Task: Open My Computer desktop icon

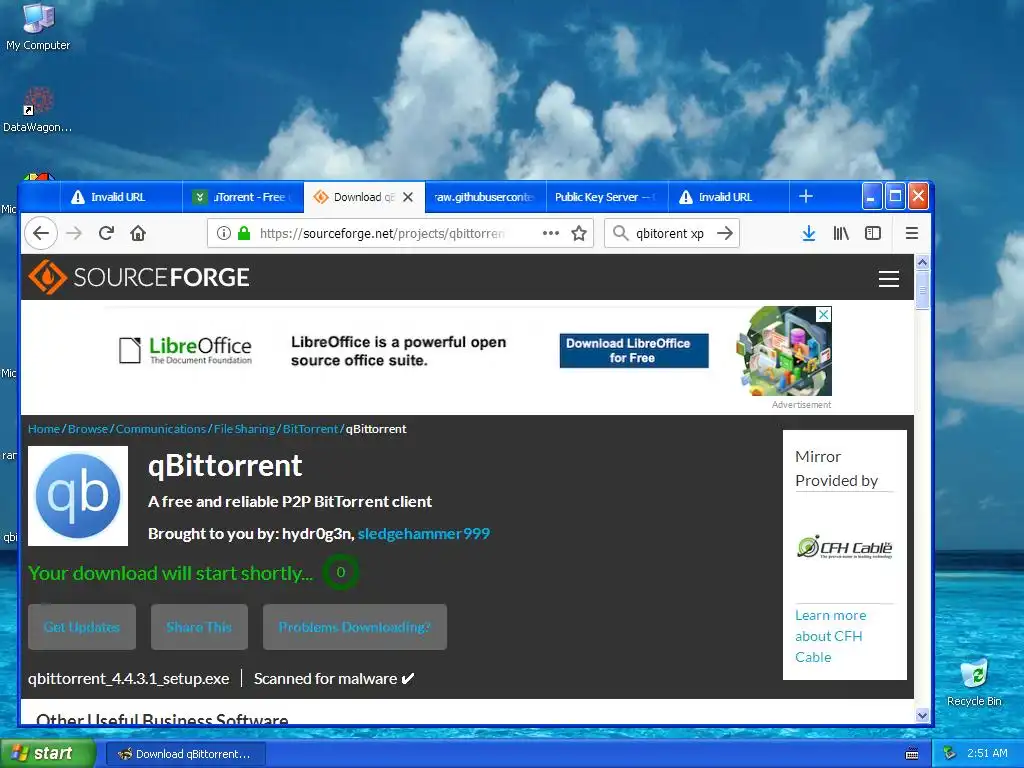Action: [38, 27]
